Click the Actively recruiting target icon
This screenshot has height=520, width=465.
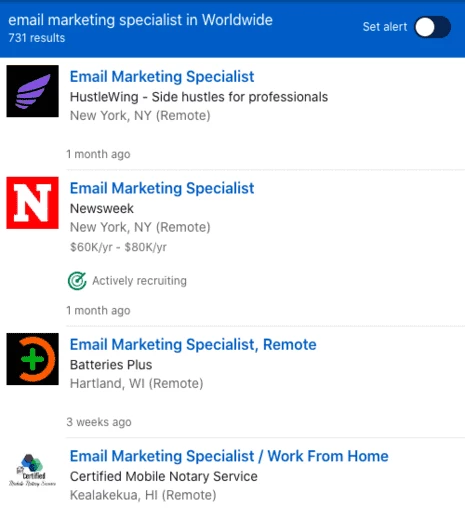[77, 281]
